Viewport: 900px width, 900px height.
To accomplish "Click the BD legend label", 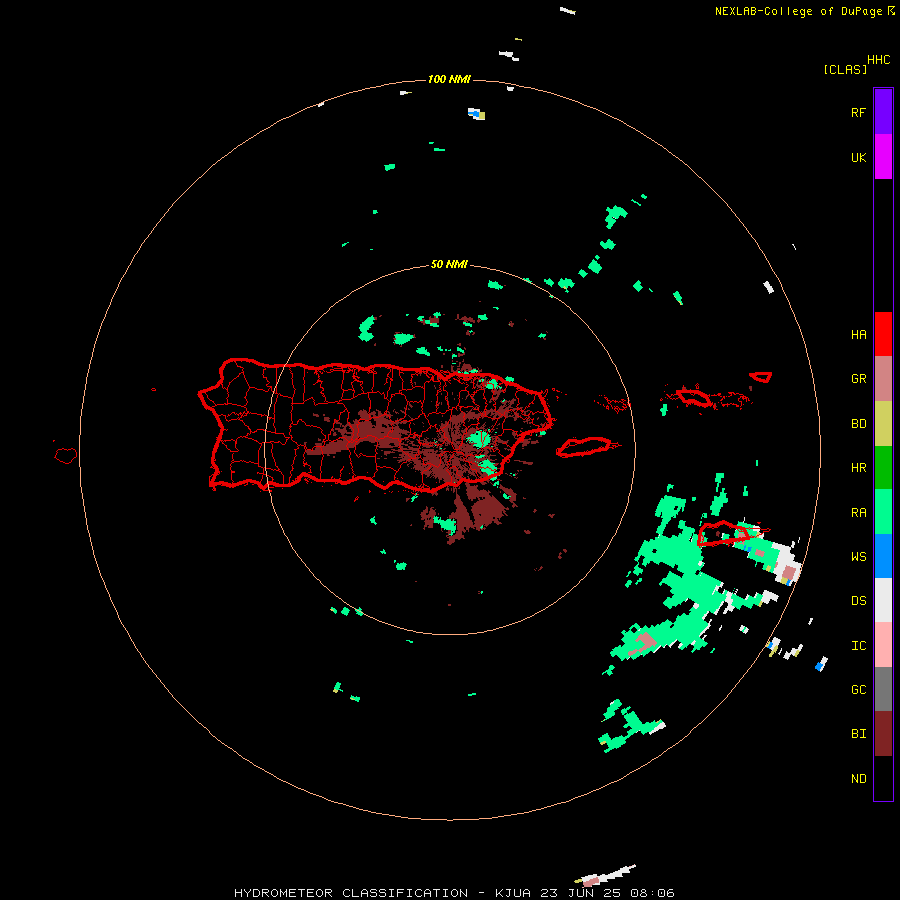I will [858, 424].
